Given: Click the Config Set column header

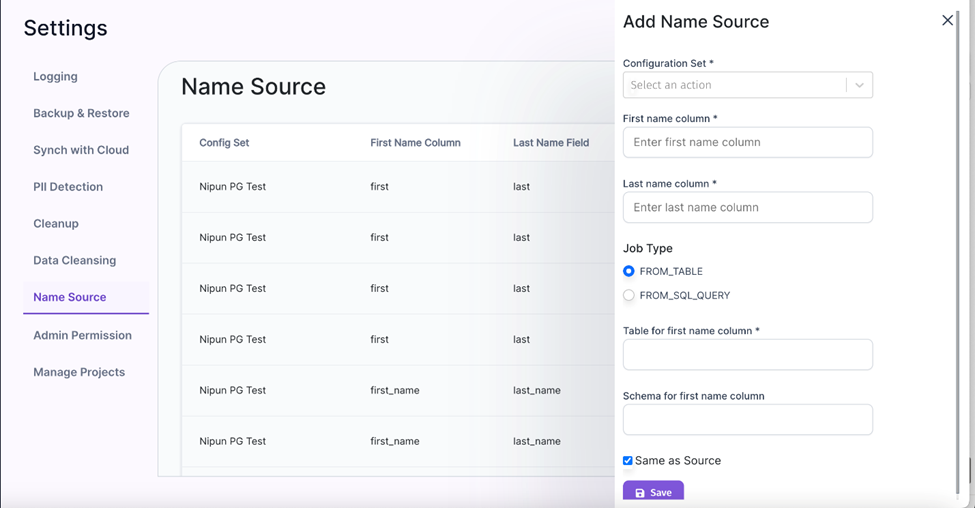Looking at the screenshot, I should [224, 142].
